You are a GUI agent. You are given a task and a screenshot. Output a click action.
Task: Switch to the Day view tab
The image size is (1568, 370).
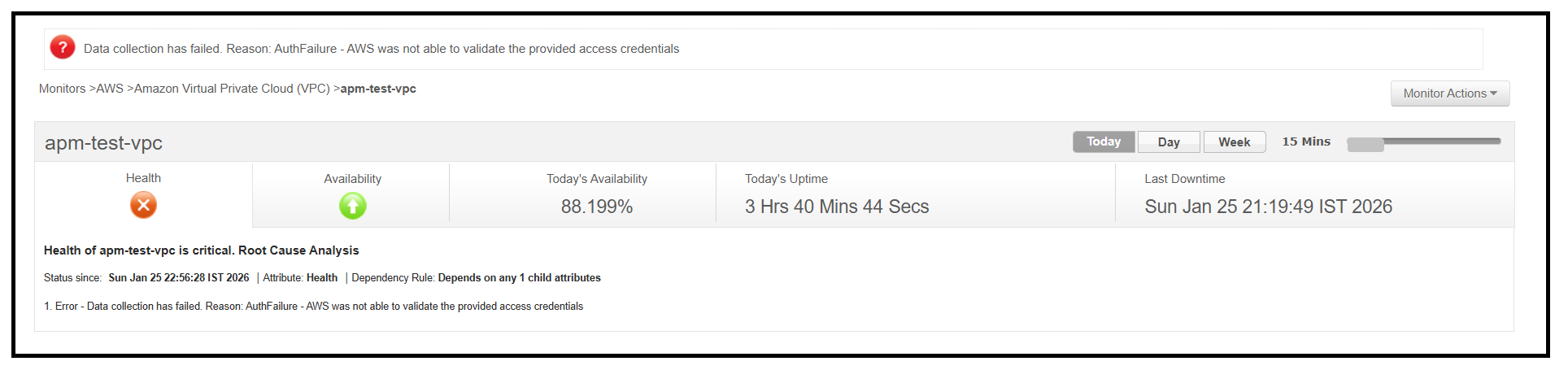1169,142
